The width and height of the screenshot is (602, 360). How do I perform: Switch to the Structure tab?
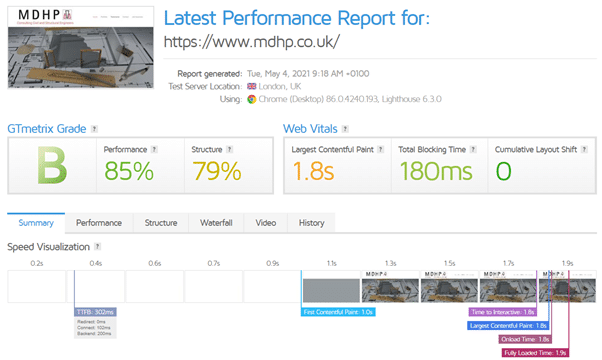coord(161,223)
